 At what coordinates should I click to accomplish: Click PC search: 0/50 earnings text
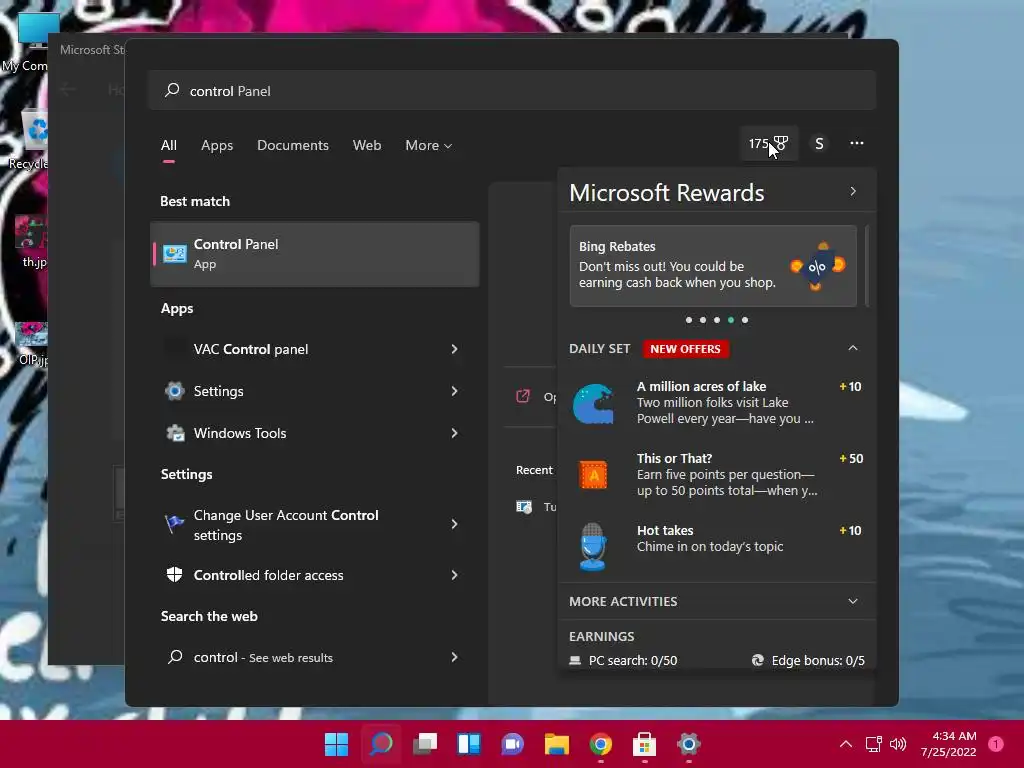(633, 660)
